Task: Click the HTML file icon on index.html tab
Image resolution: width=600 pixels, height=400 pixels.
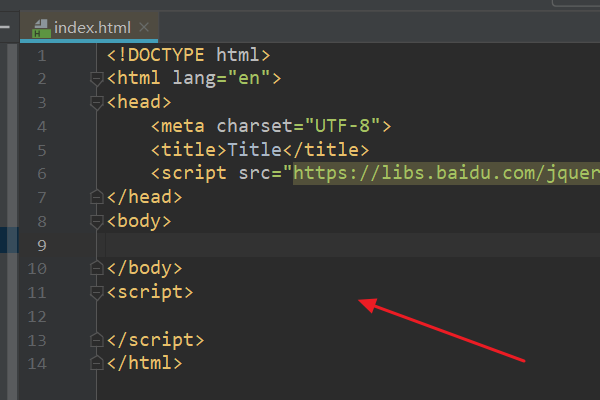Action: click(41, 29)
